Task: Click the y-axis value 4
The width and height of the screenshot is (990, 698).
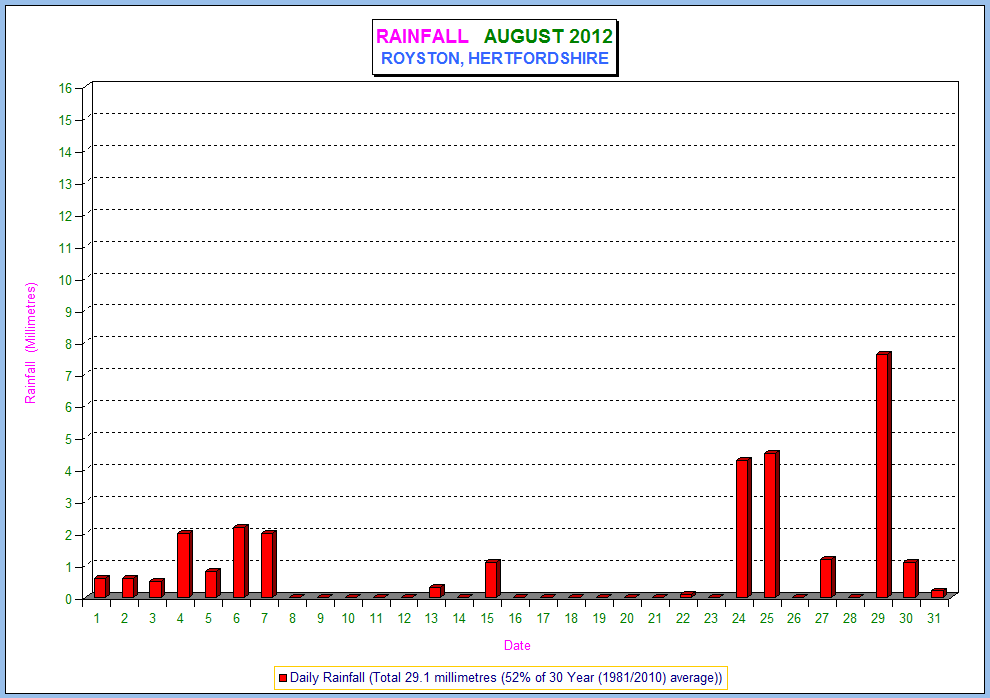Action: (x=69, y=471)
